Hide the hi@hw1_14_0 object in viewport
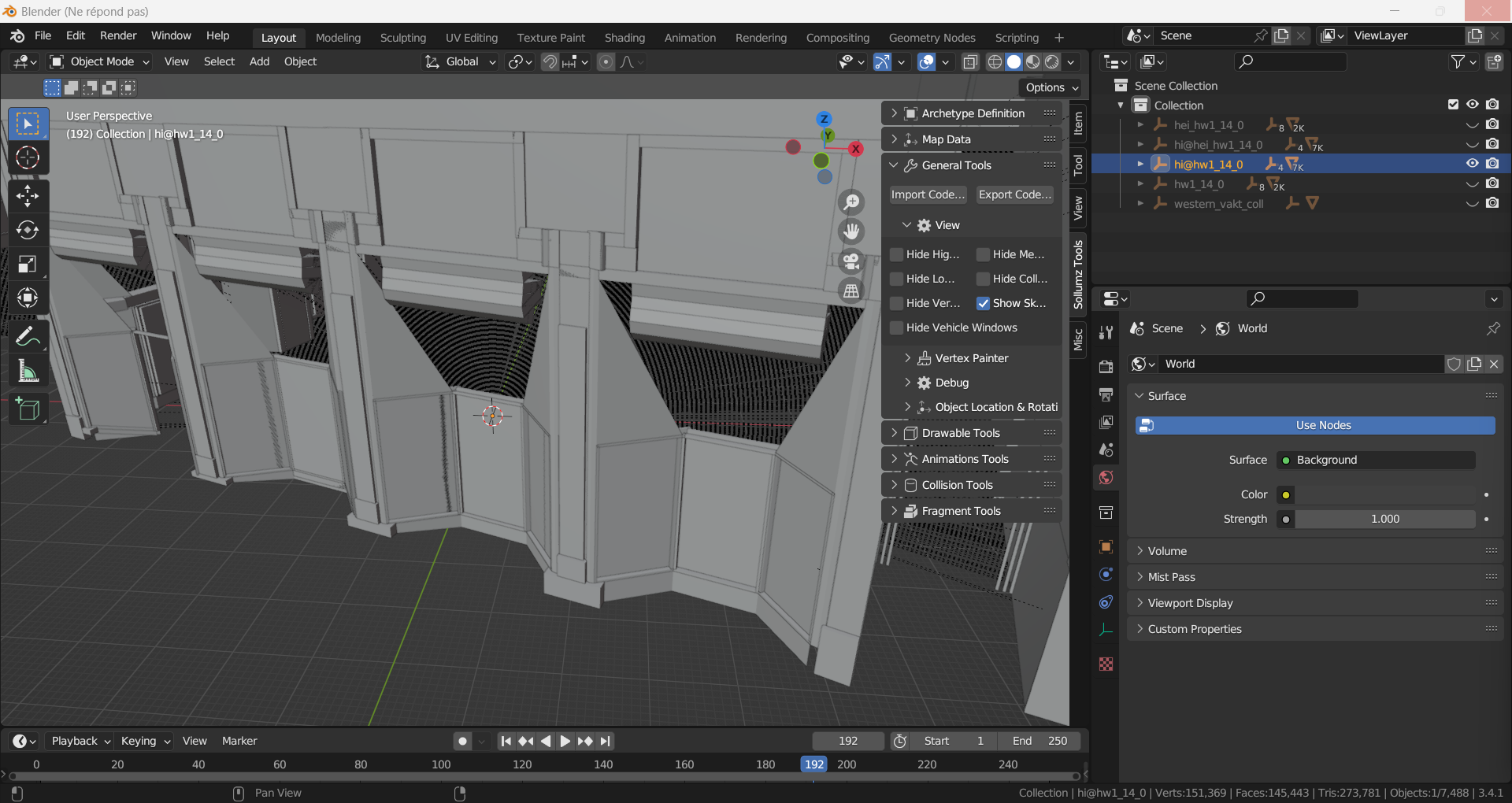Image resolution: width=1512 pixels, height=803 pixels. pyautogui.click(x=1472, y=164)
